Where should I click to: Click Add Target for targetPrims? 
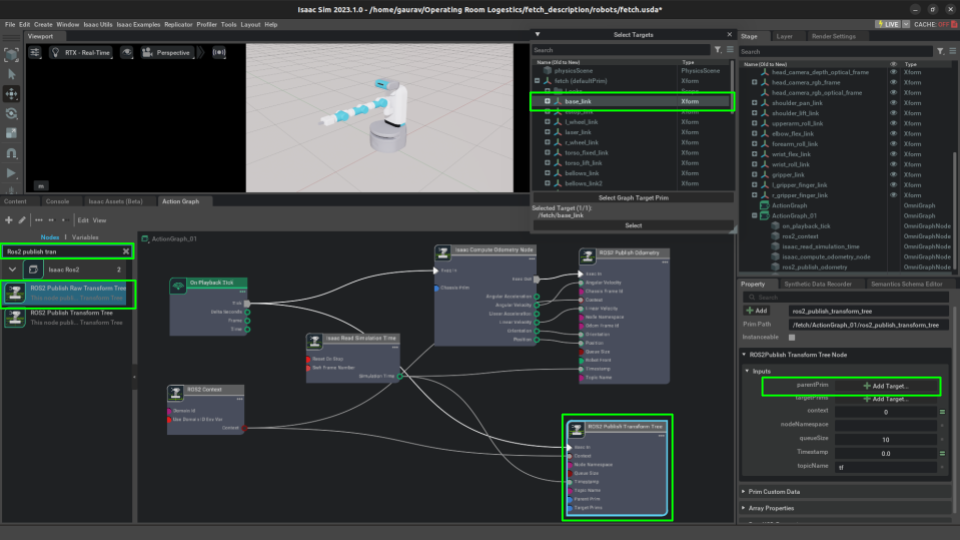886,399
